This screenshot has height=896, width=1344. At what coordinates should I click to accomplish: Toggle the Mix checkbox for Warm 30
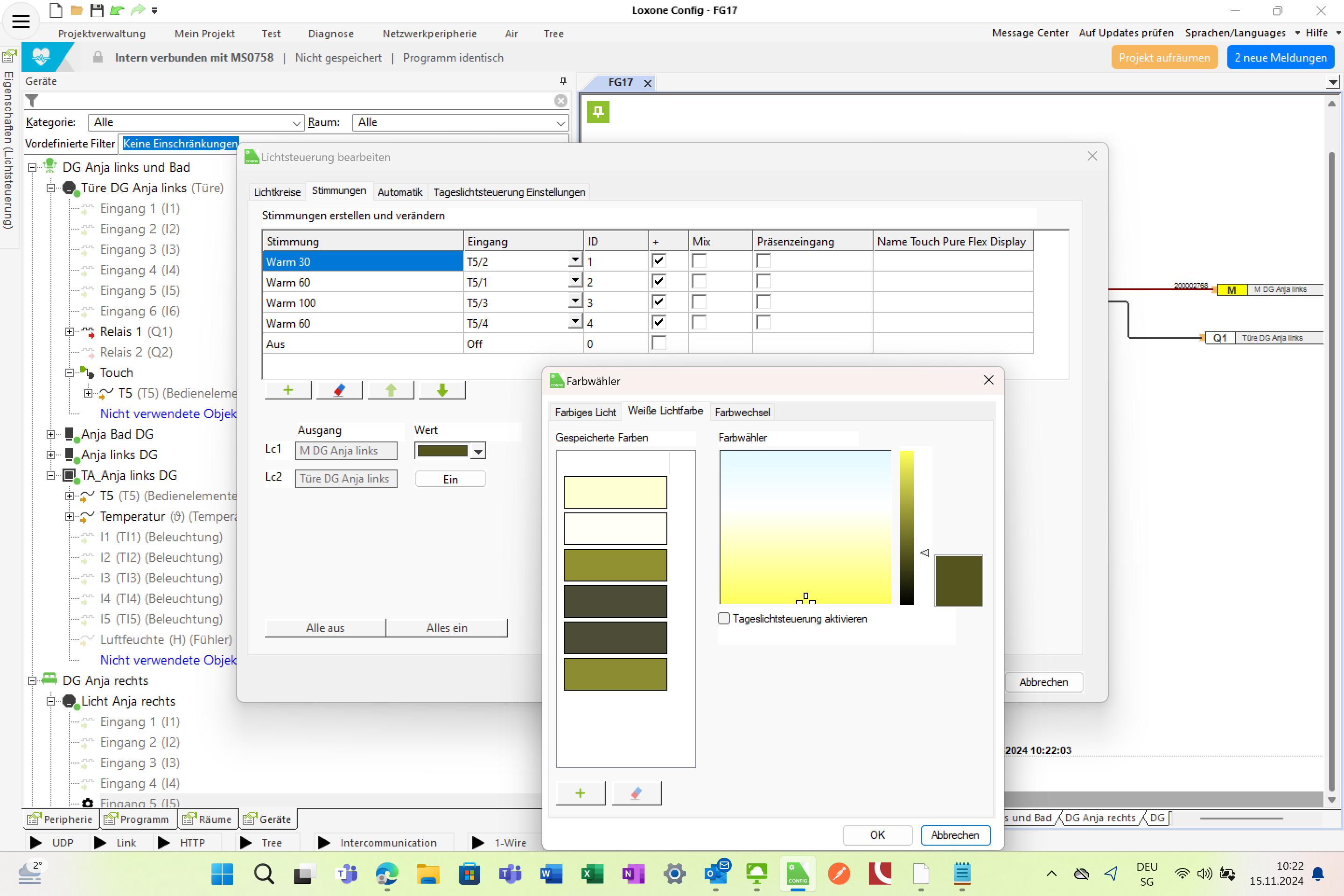point(699,260)
